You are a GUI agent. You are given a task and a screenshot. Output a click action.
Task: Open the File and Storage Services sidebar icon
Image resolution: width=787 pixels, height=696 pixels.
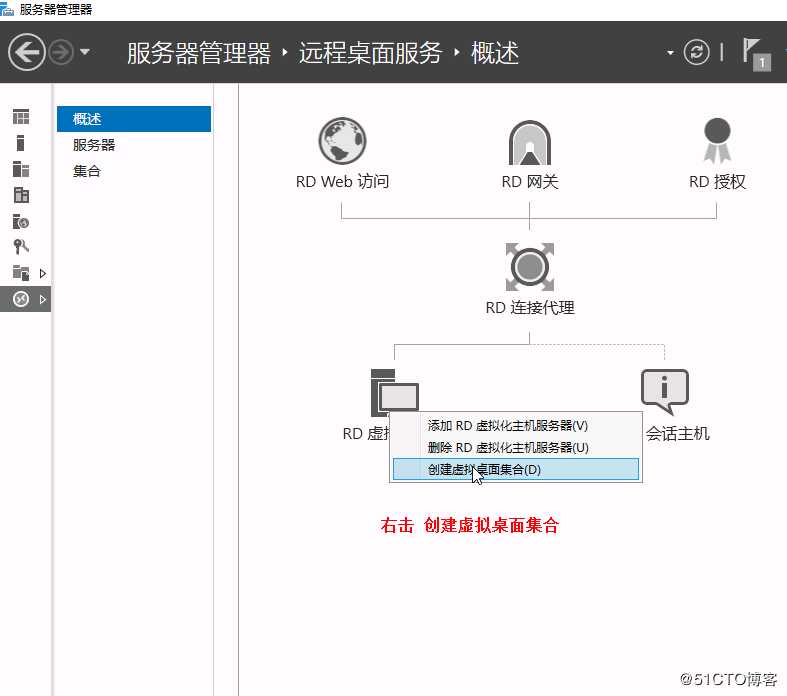pyautogui.click(x=21, y=273)
